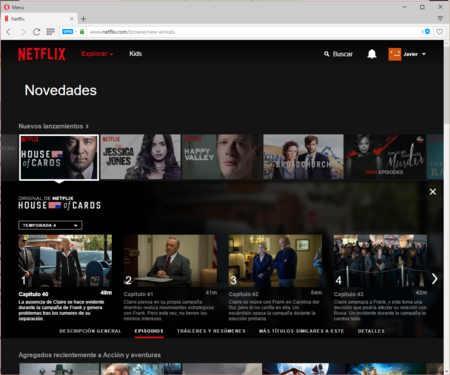Go forward with the browser arrow
The width and height of the screenshot is (450, 375).
[x=23, y=32]
